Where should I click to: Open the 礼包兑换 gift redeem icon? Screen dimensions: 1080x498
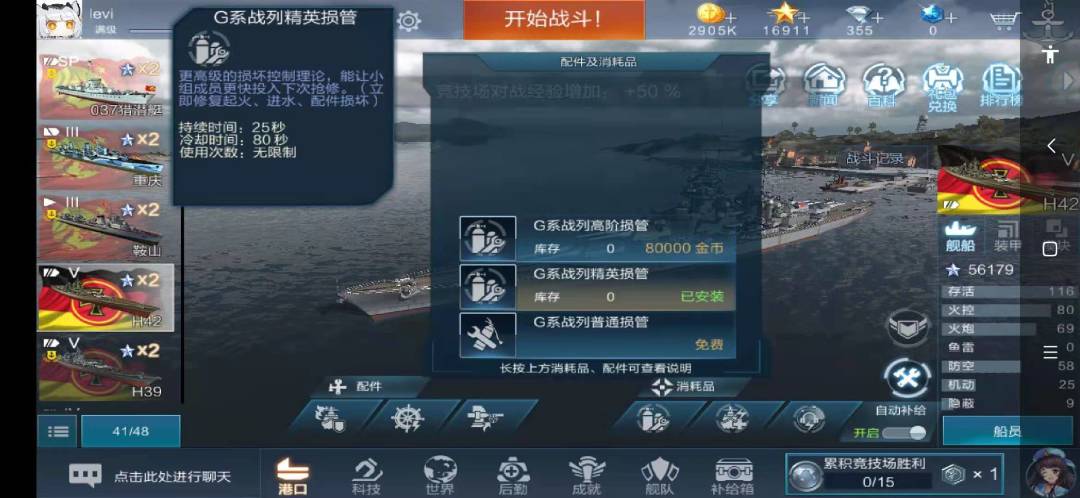[943, 86]
